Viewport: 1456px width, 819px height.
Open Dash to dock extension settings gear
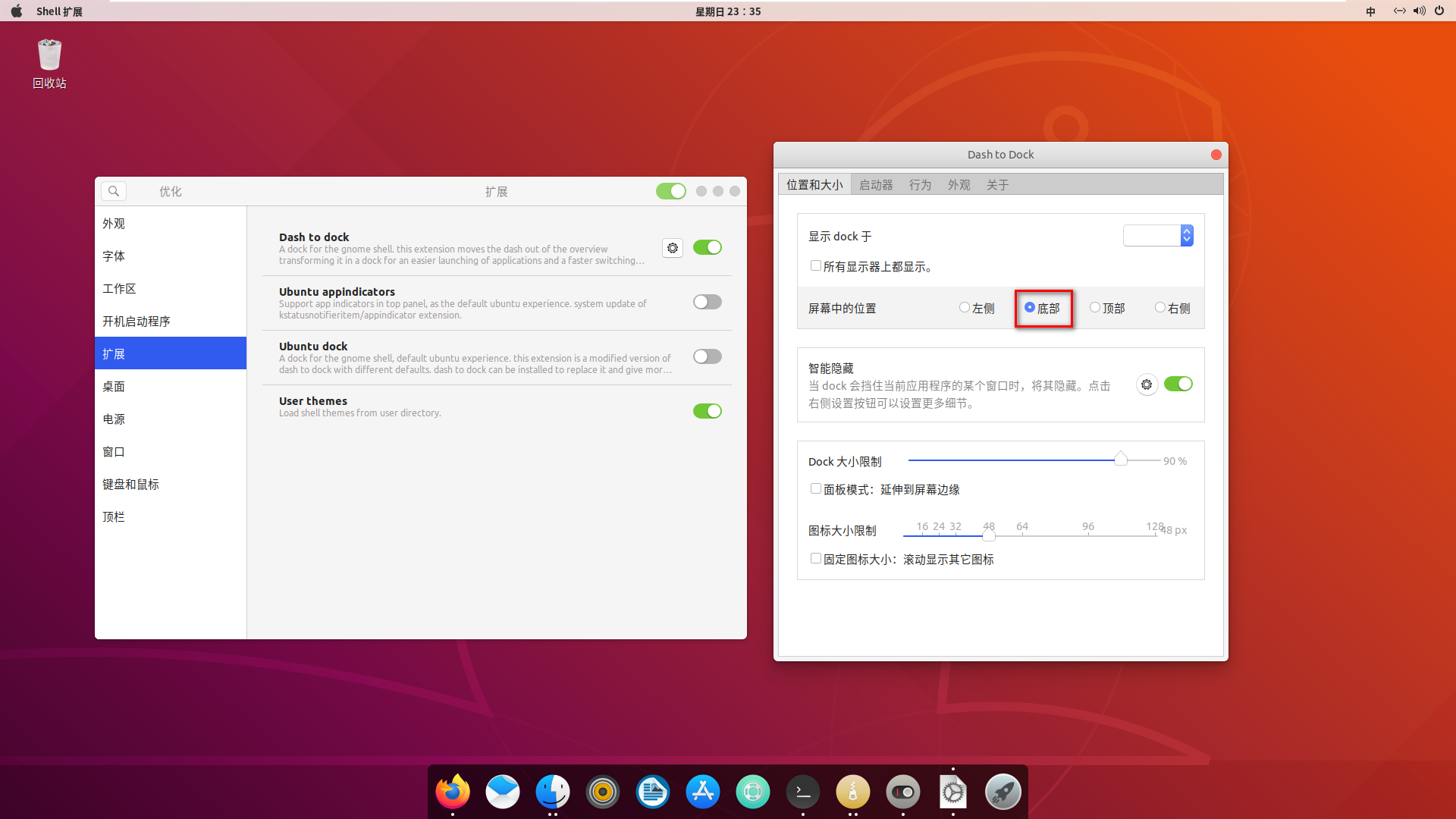pyautogui.click(x=672, y=247)
